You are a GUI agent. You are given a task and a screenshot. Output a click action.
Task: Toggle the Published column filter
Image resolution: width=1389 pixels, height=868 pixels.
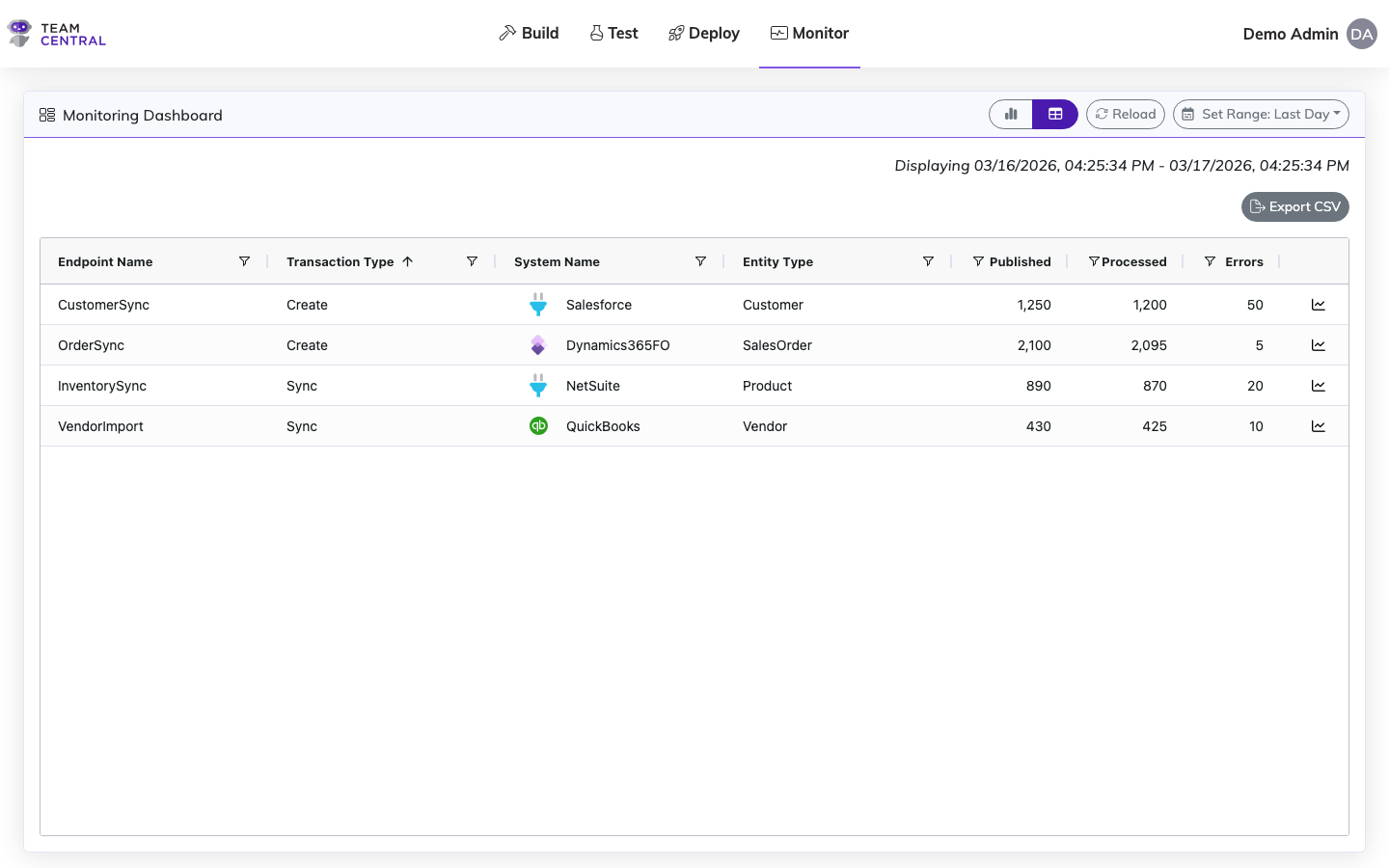(x=977, y=260)
